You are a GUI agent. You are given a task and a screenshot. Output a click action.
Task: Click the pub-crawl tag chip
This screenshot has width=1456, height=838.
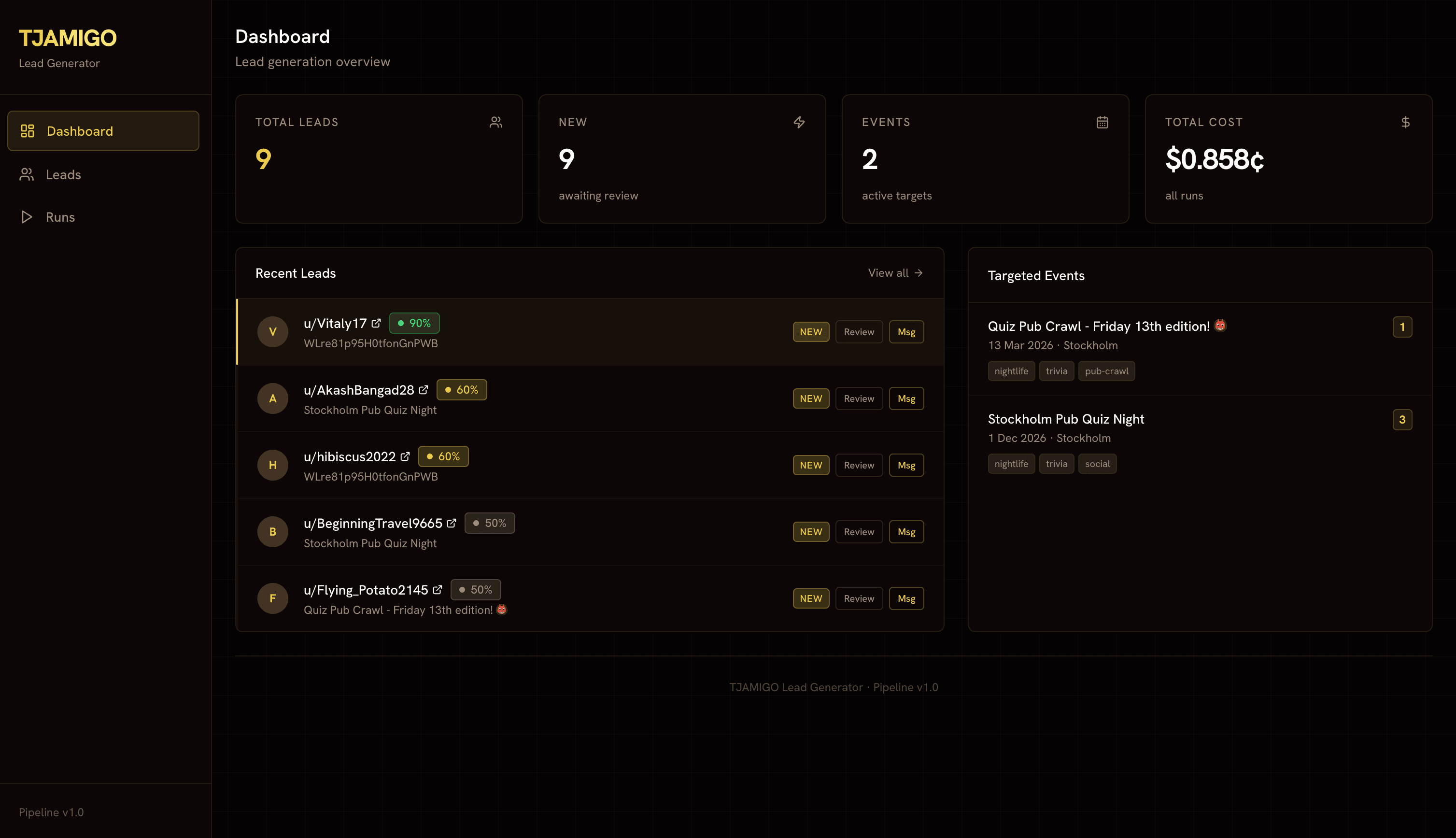coord(1106,370)
